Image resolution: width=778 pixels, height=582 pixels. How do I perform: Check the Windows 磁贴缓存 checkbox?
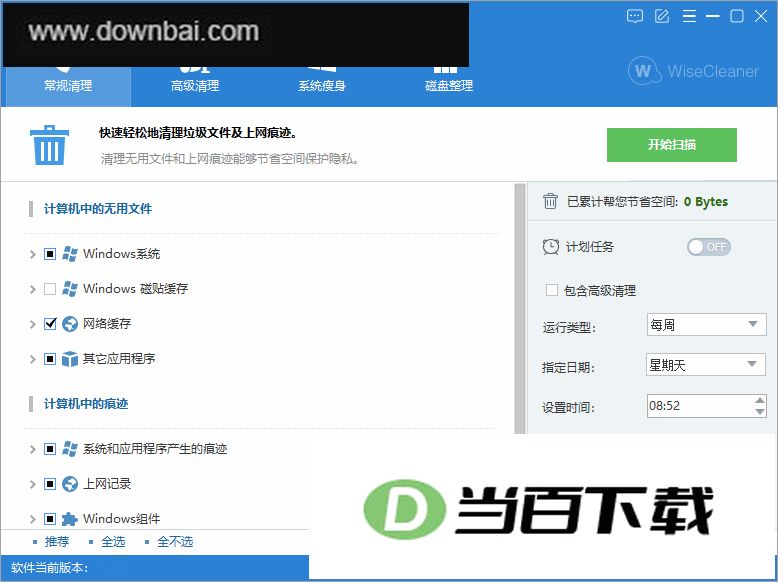click(50, 289)
